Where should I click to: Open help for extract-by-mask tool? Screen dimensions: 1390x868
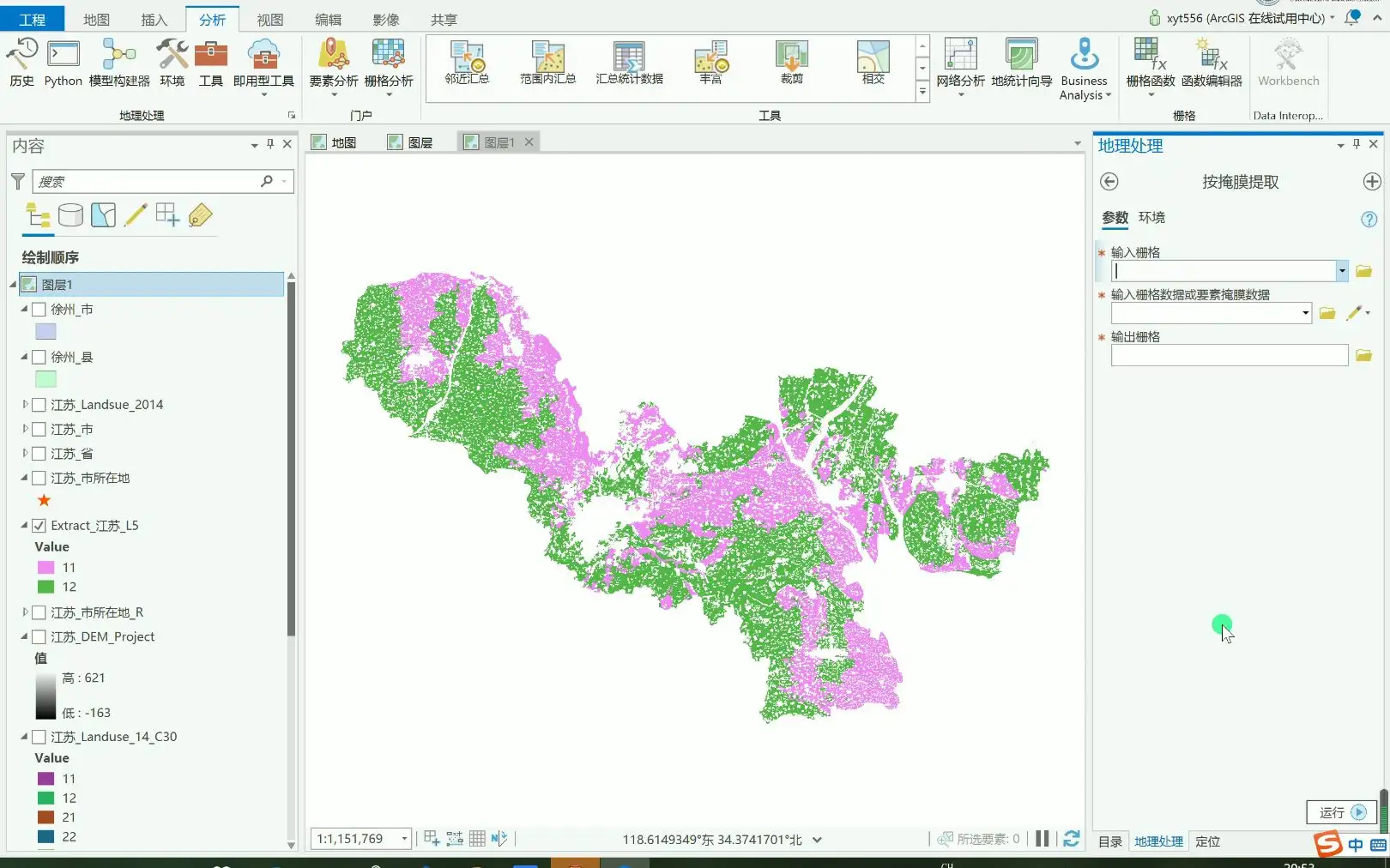[1369, 220]
